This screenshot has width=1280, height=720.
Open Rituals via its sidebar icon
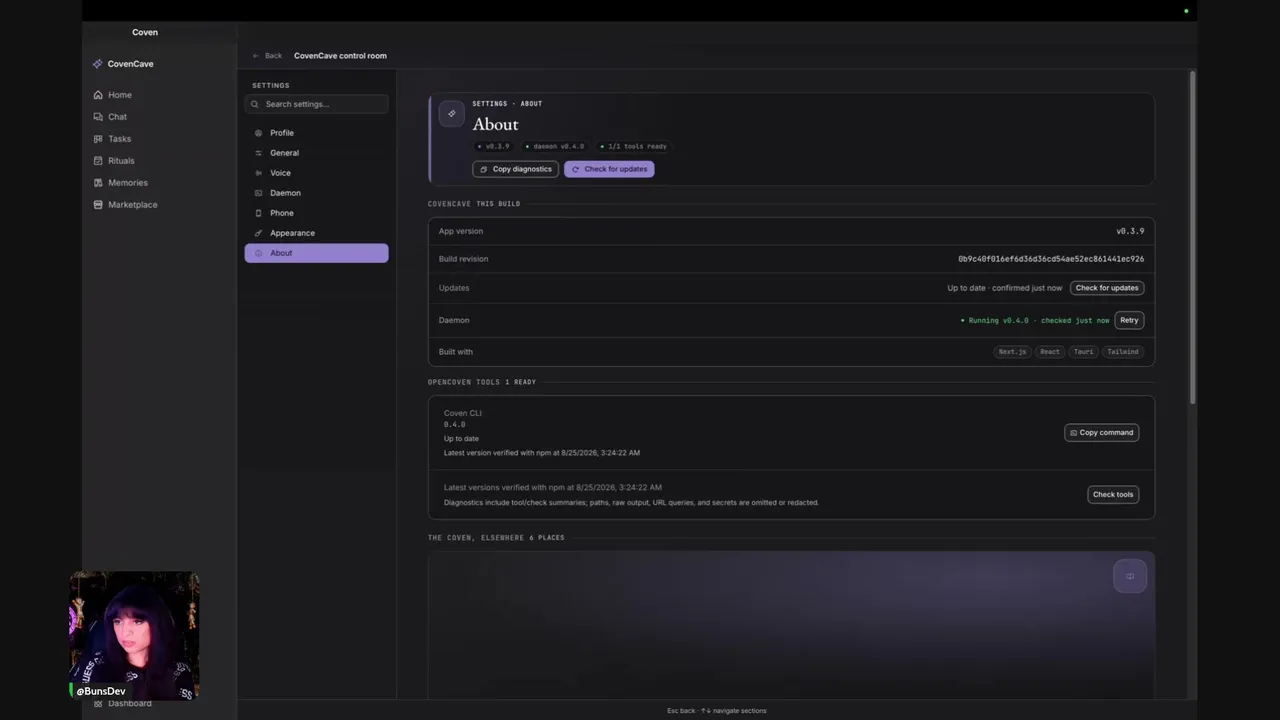(98, 161)
